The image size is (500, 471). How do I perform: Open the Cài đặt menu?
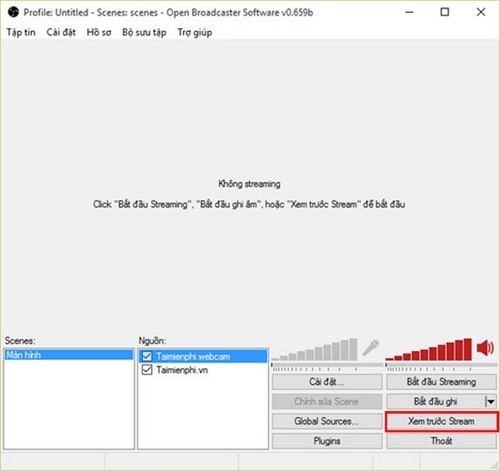[61, 32]
